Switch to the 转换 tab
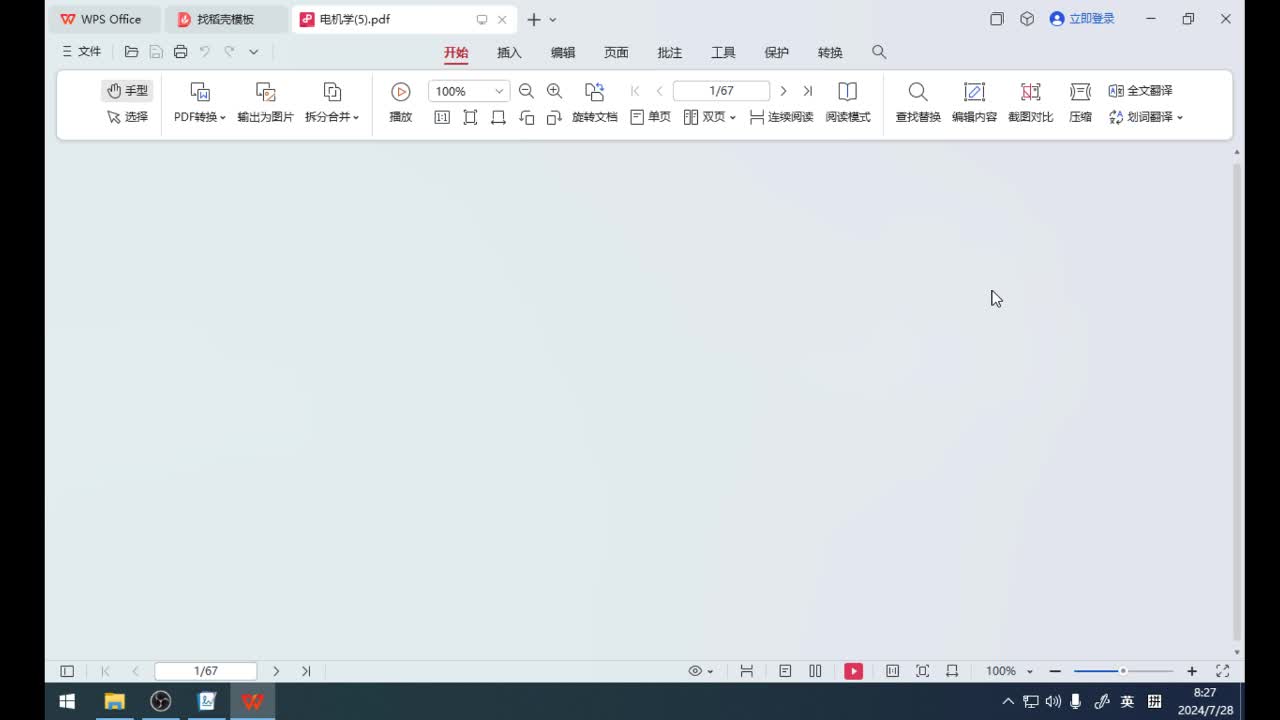This screenshot has height=720, width=1280. coord(830,52)
